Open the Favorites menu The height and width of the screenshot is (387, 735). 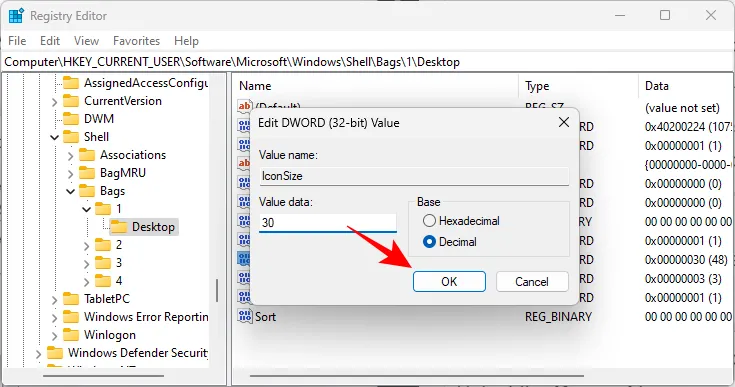click(x=136, y=41)
